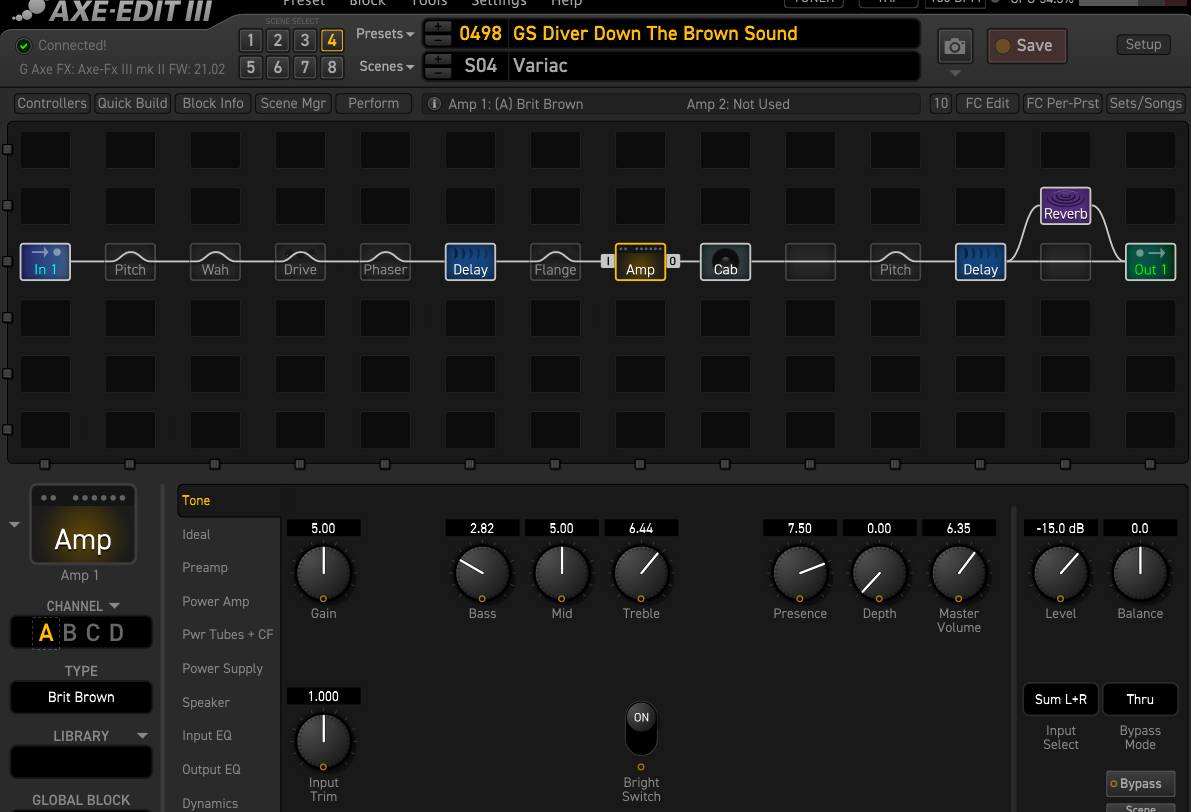Click the info icon beside Amp 1
This screenshot has width=1191, height=812.
pyautogui.click(x=434, y=103)
